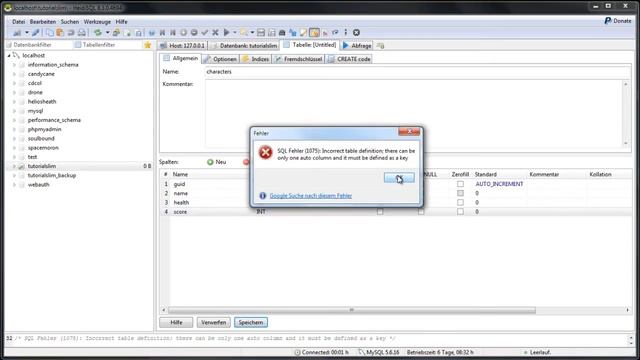640x360 pixels.
Task: Click the Speichern button
Action: click(x=251, y=322)
